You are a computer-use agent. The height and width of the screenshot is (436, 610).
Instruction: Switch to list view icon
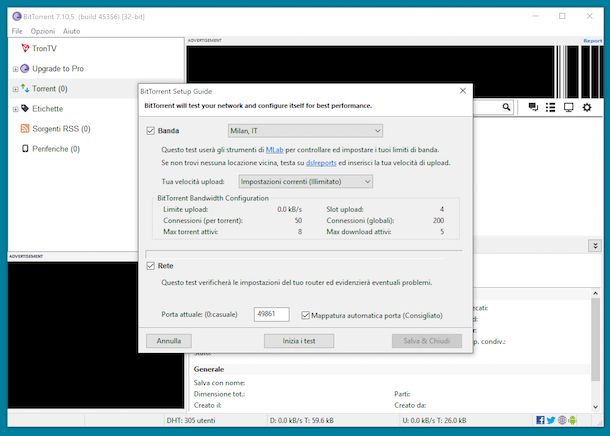[550, 107]
